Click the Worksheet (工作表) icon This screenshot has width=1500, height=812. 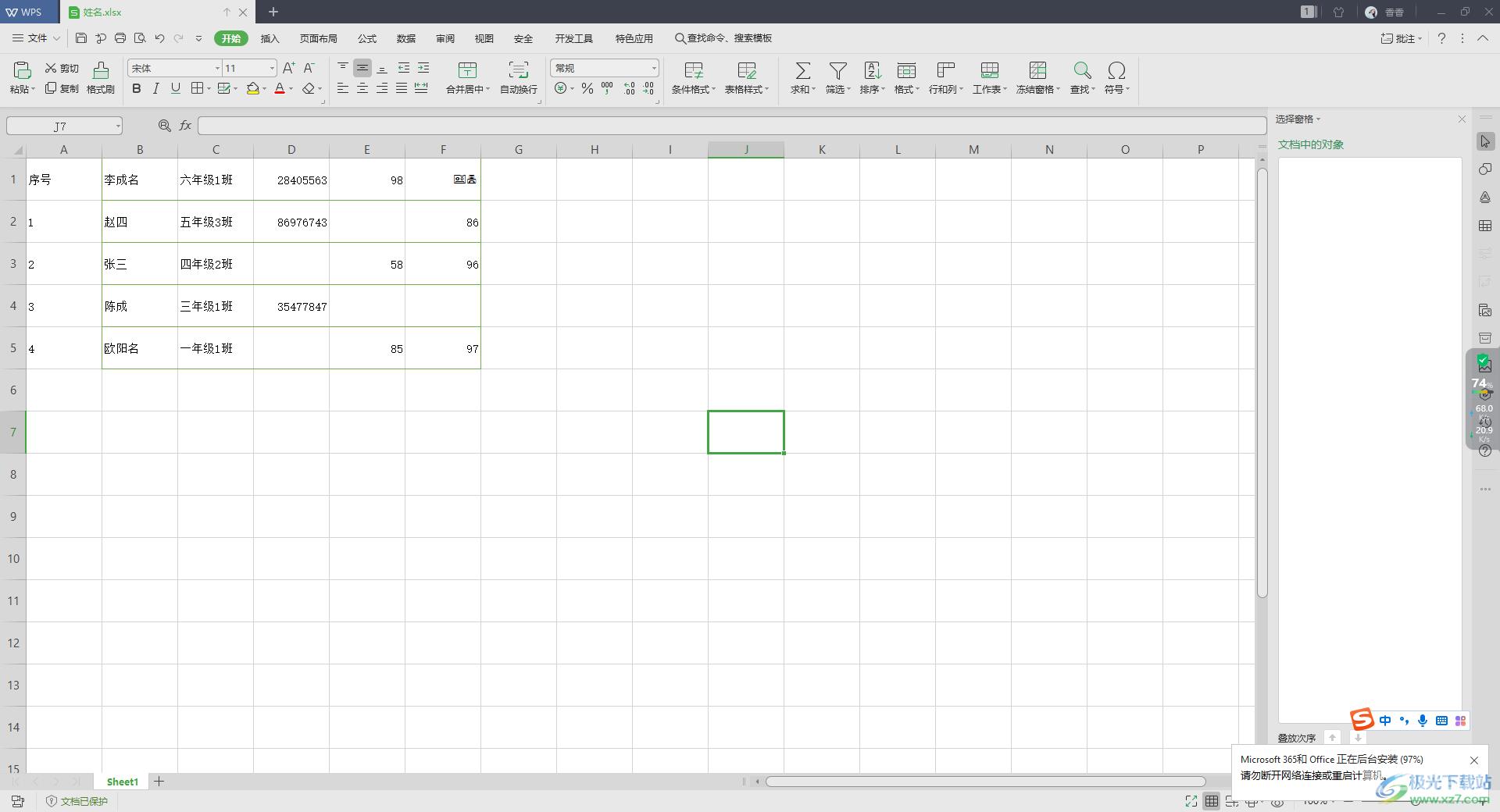tap(989, 70)
